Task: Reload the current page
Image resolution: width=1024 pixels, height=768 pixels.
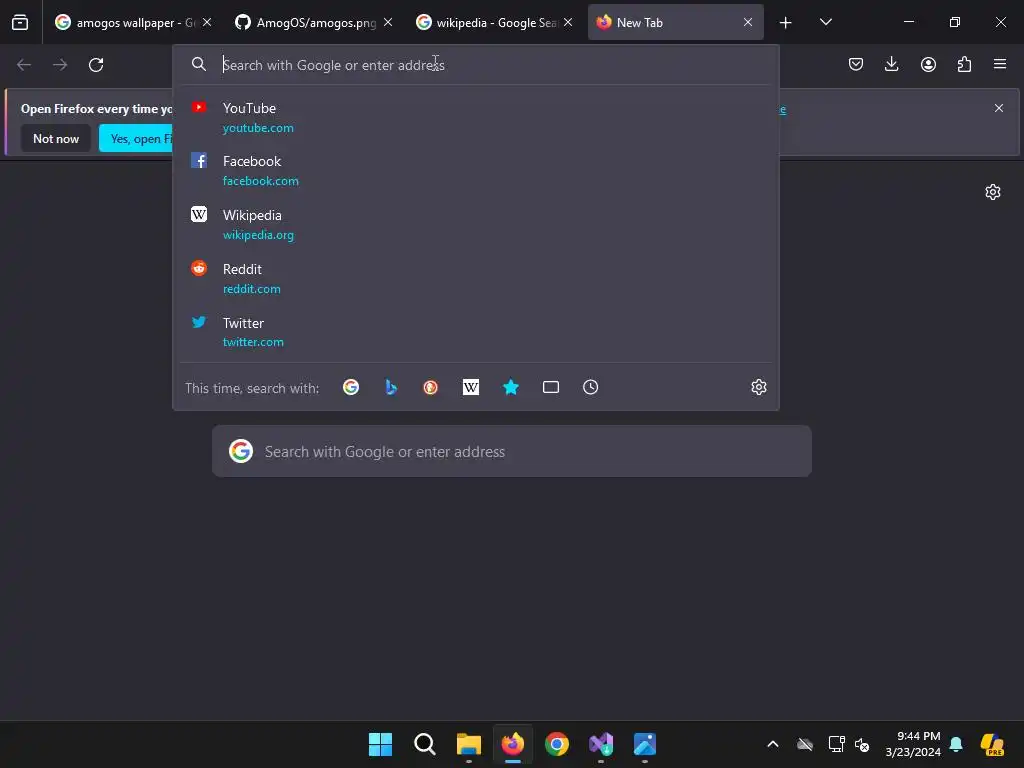Action: pos(96,65)
